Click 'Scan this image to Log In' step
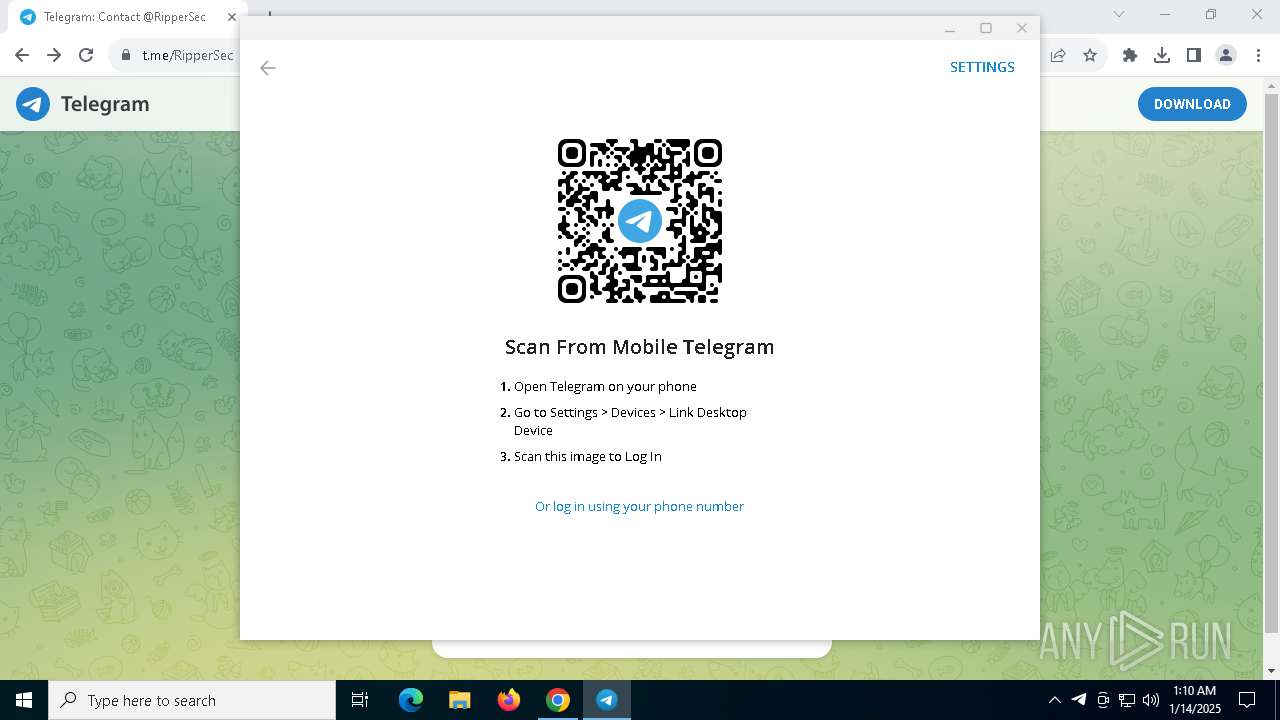Image resolution: width=1280 pixels, height=720 pixels. 587,456
